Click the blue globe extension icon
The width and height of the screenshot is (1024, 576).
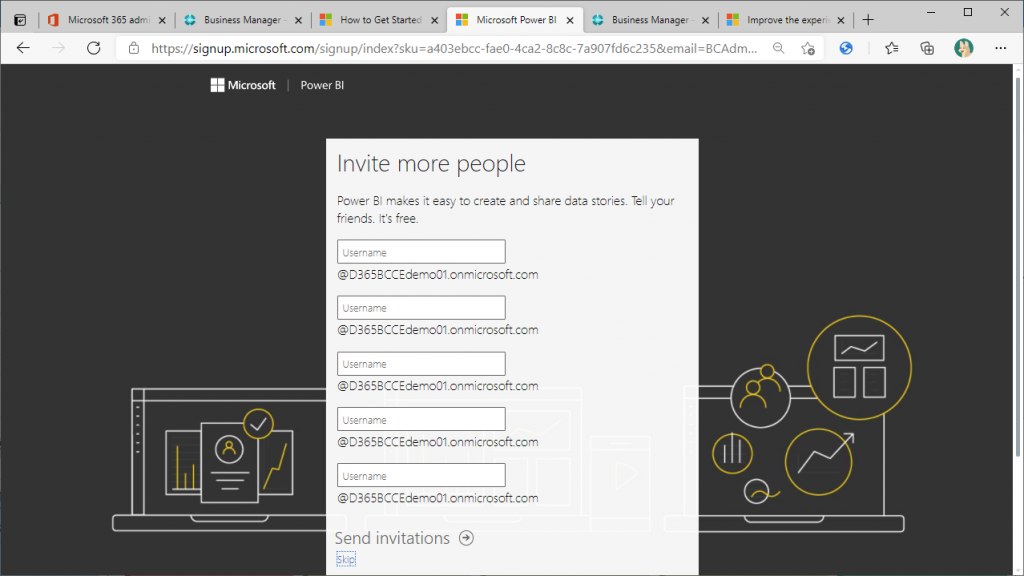[x=846, y=48]
